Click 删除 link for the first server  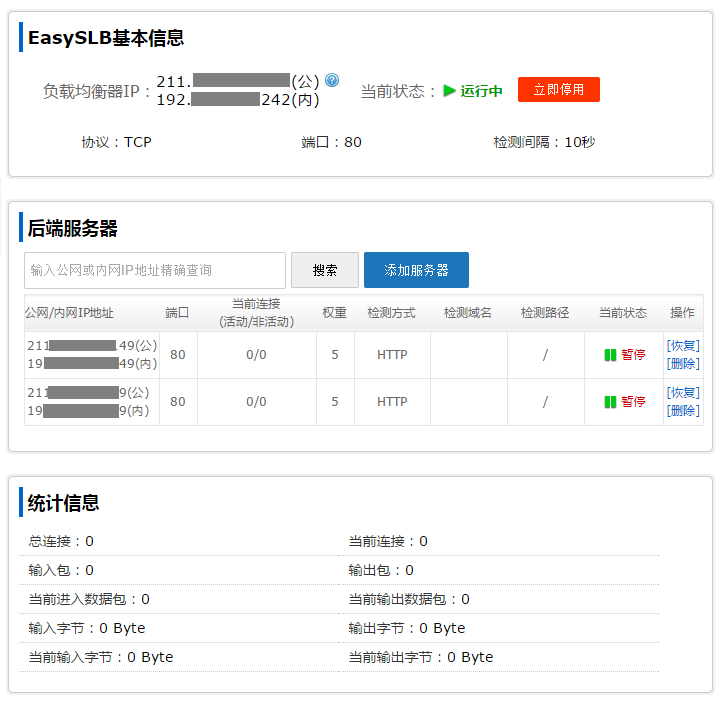click(x=683, y=364)
